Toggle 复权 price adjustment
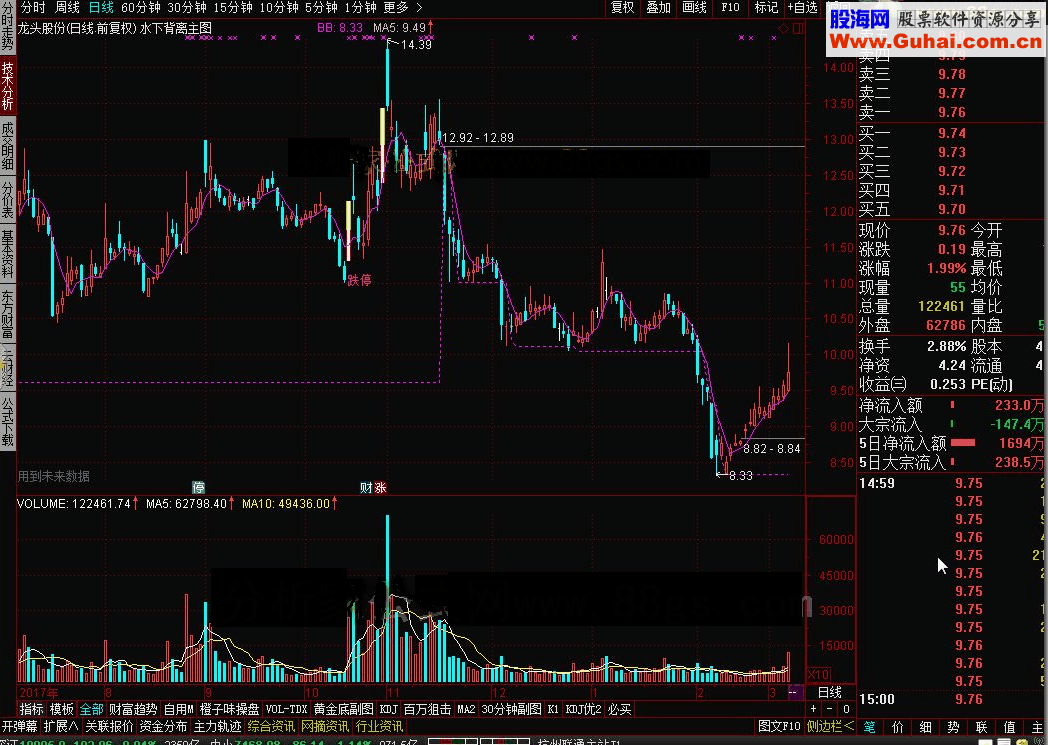 622,7
